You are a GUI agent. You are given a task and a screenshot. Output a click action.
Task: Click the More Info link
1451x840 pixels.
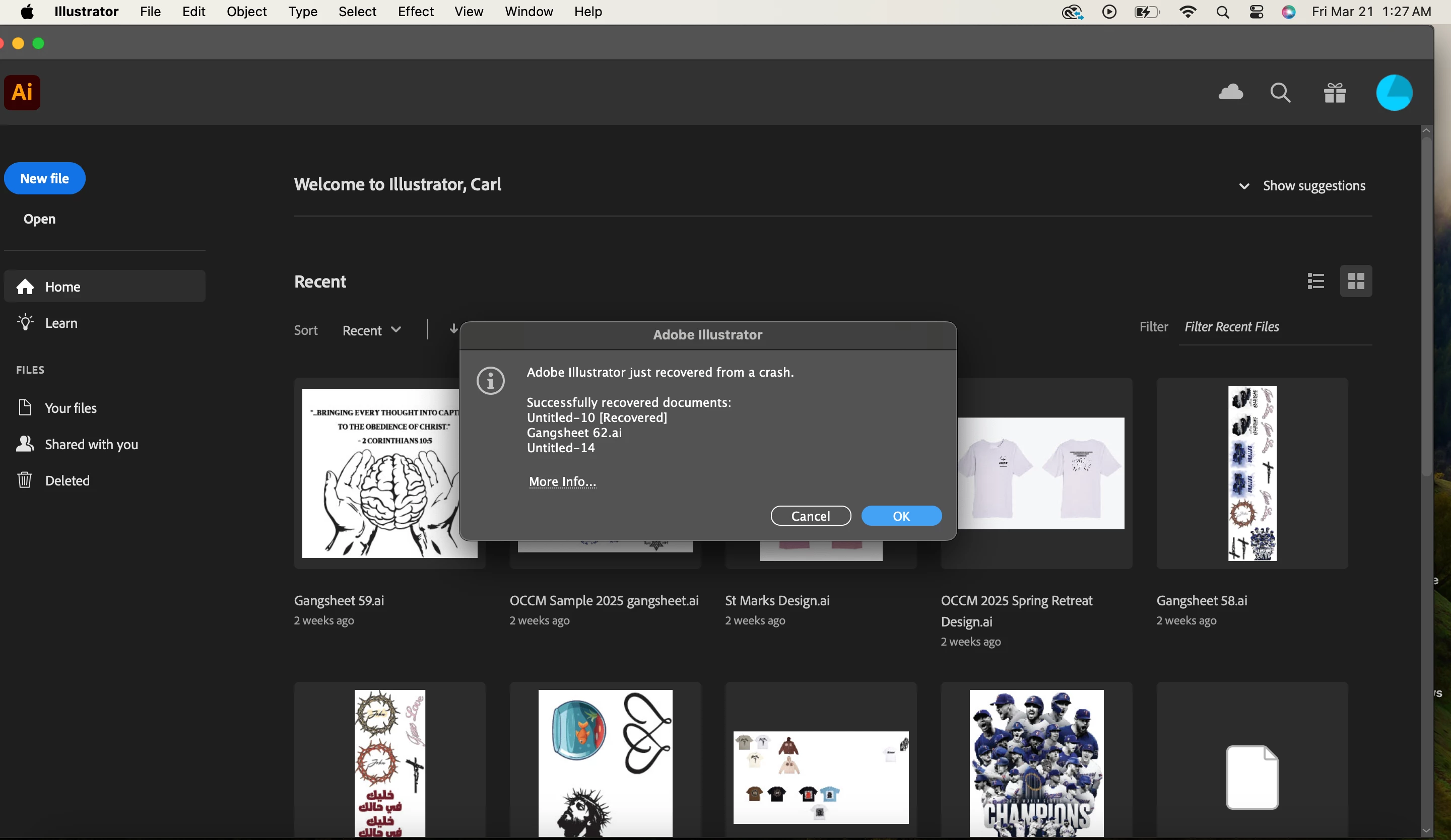coord(562,481)
